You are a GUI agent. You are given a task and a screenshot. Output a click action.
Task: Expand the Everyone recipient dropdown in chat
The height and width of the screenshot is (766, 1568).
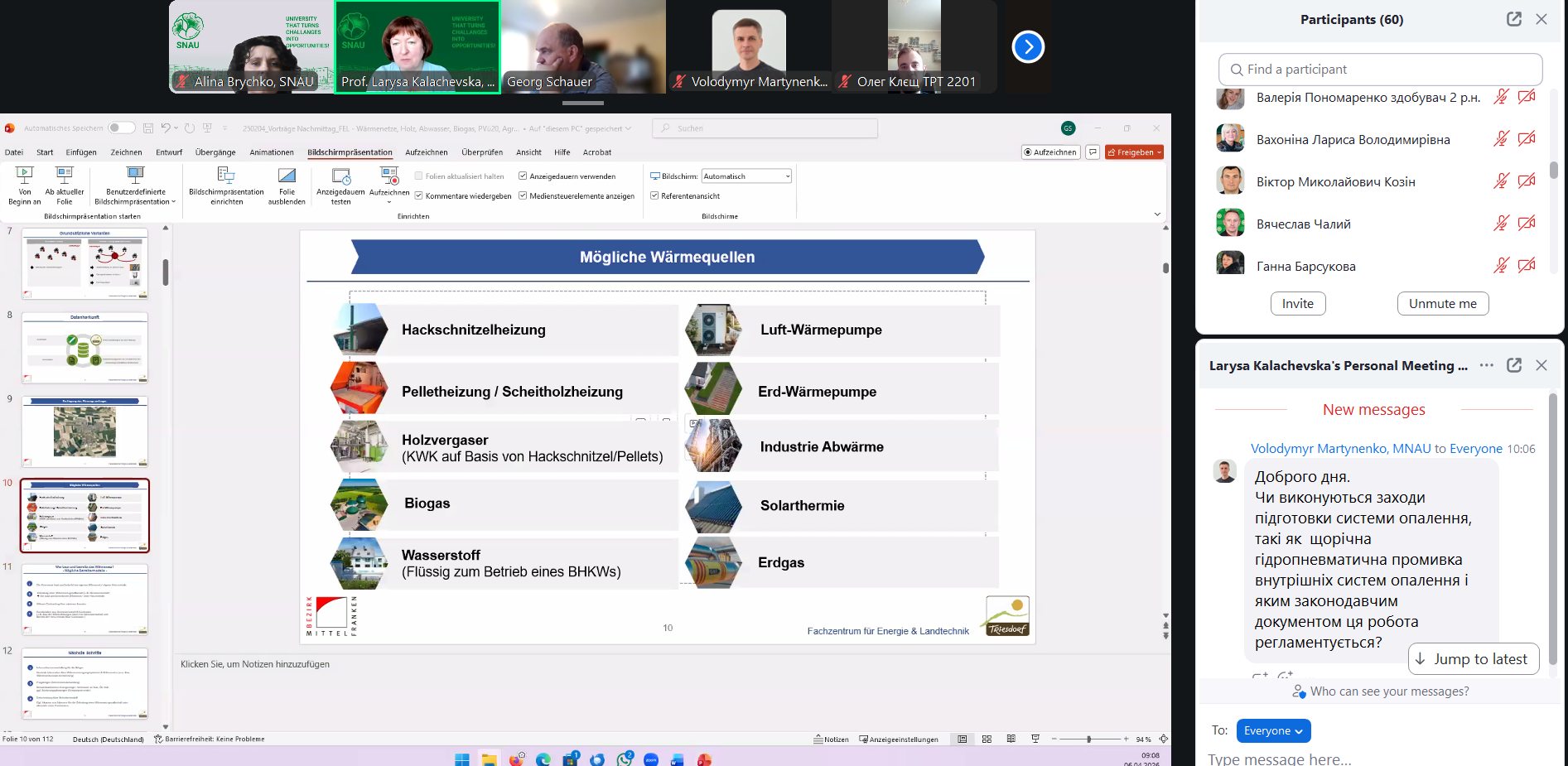pyautogui.click(x=1273, y=730)
